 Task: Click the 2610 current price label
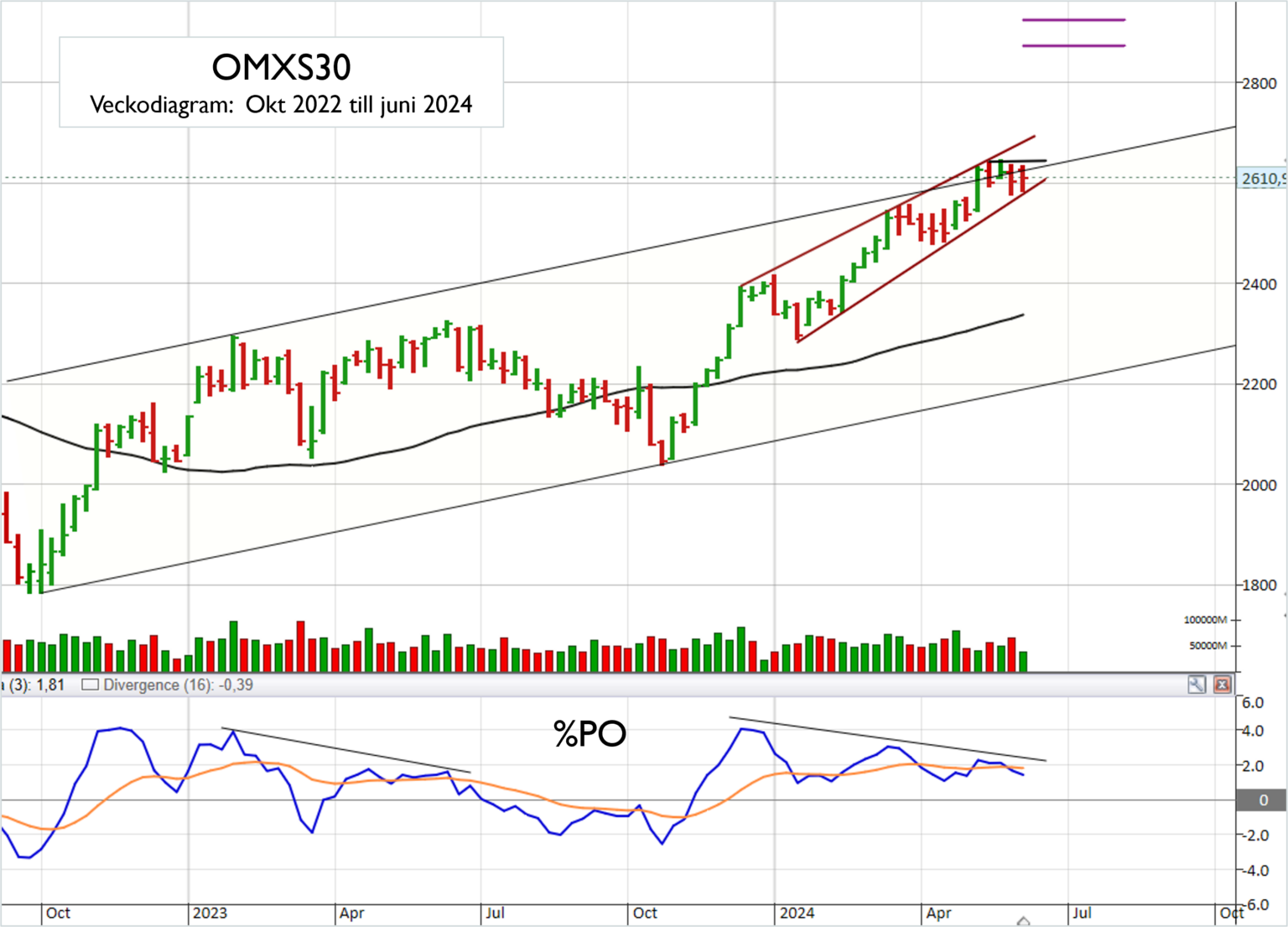(1261, 179)
